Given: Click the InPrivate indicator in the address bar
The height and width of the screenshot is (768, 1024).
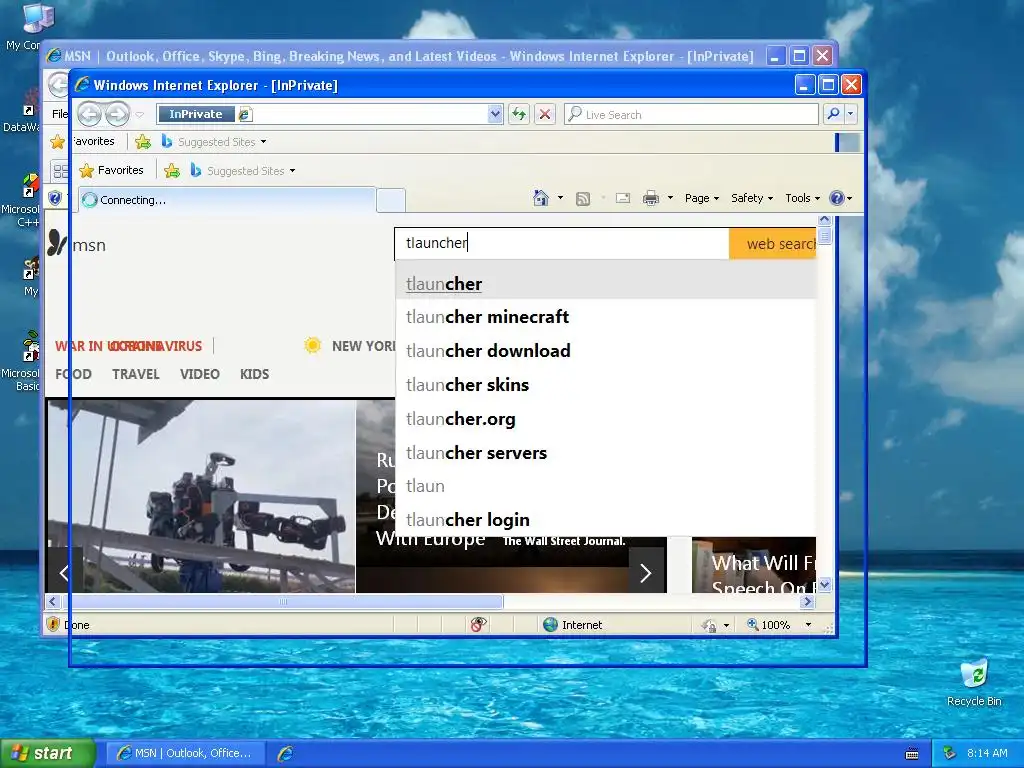Looking at the screenshot, I should (195, 114).
